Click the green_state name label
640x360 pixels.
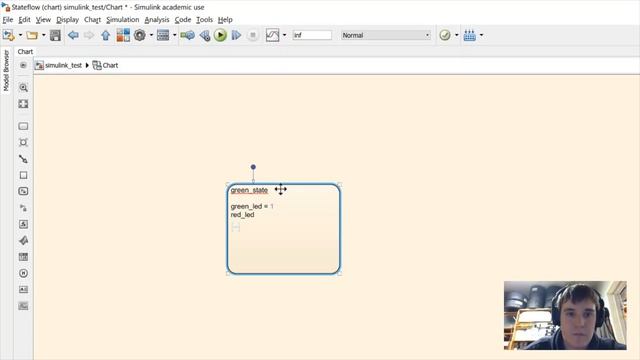249,190
